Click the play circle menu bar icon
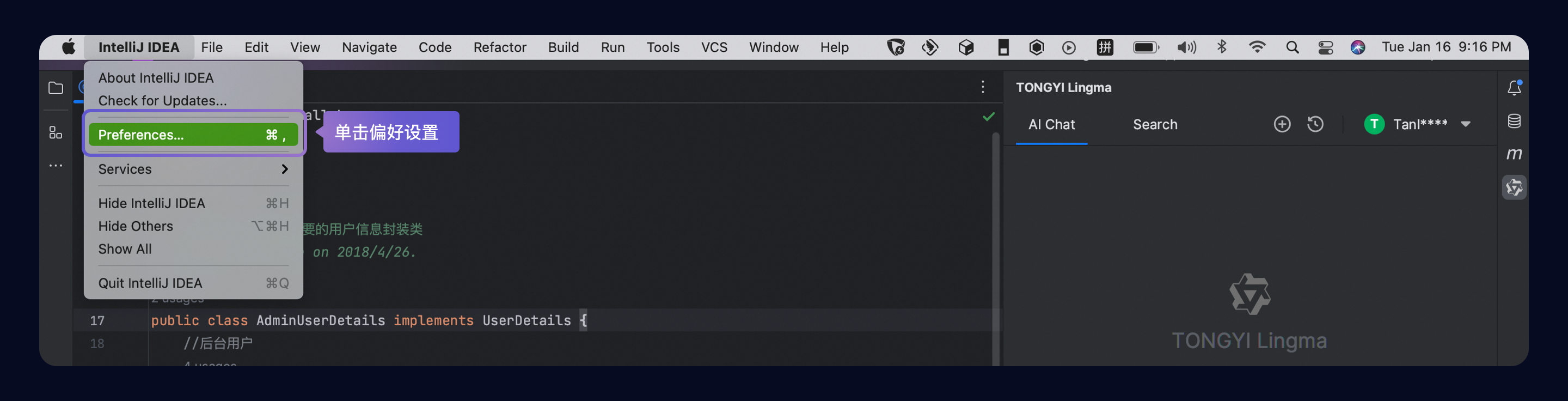 point(1069,47)
